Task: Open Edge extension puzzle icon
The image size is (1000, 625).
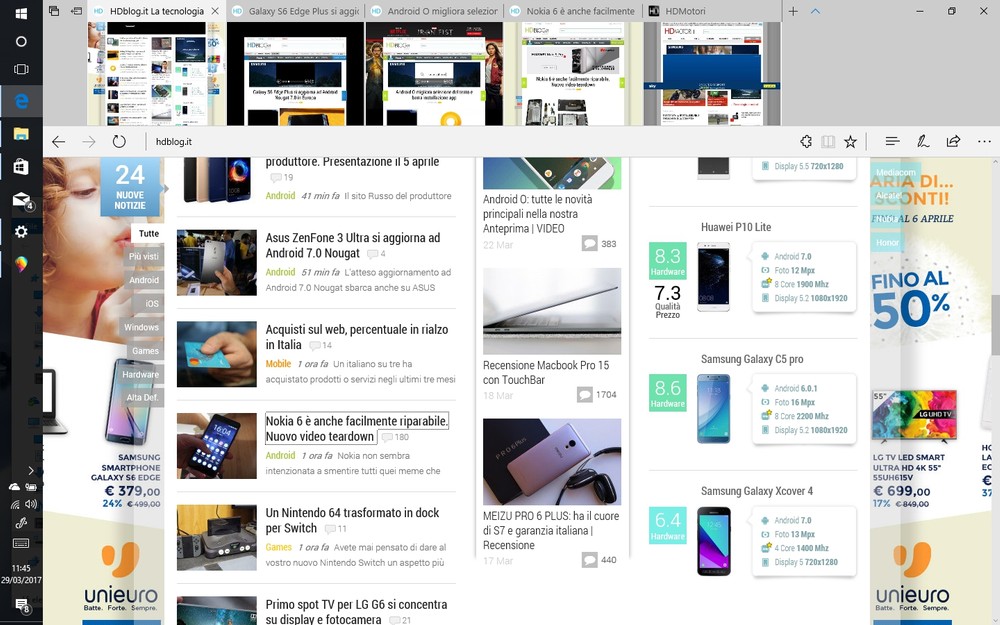Action: coord(806,142)
